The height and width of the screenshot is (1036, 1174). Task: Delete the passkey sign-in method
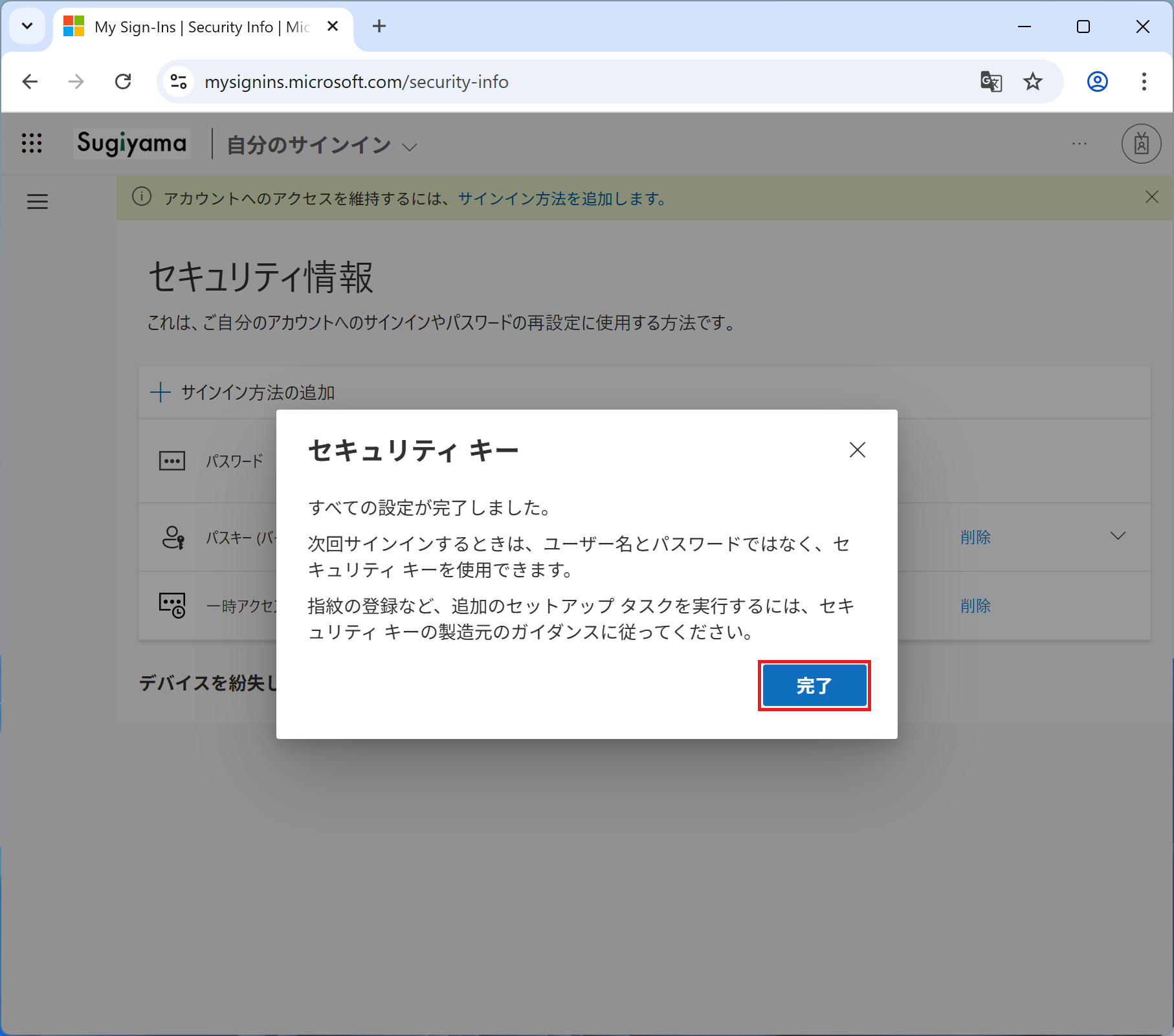pos(975,537)
